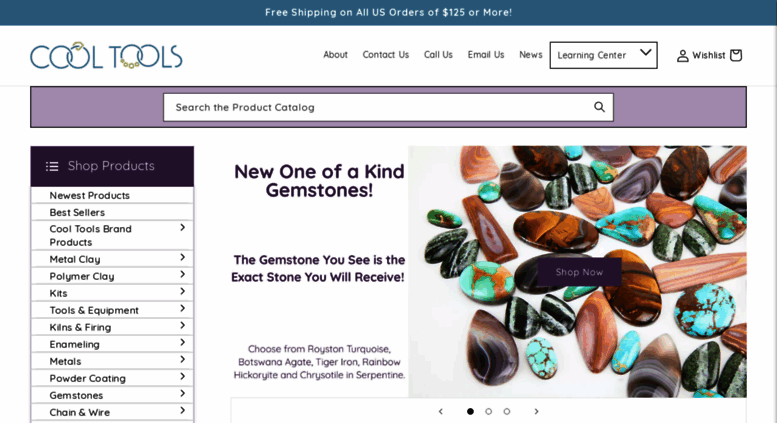
Task: Open the account user icon
Action: point(682,55)
